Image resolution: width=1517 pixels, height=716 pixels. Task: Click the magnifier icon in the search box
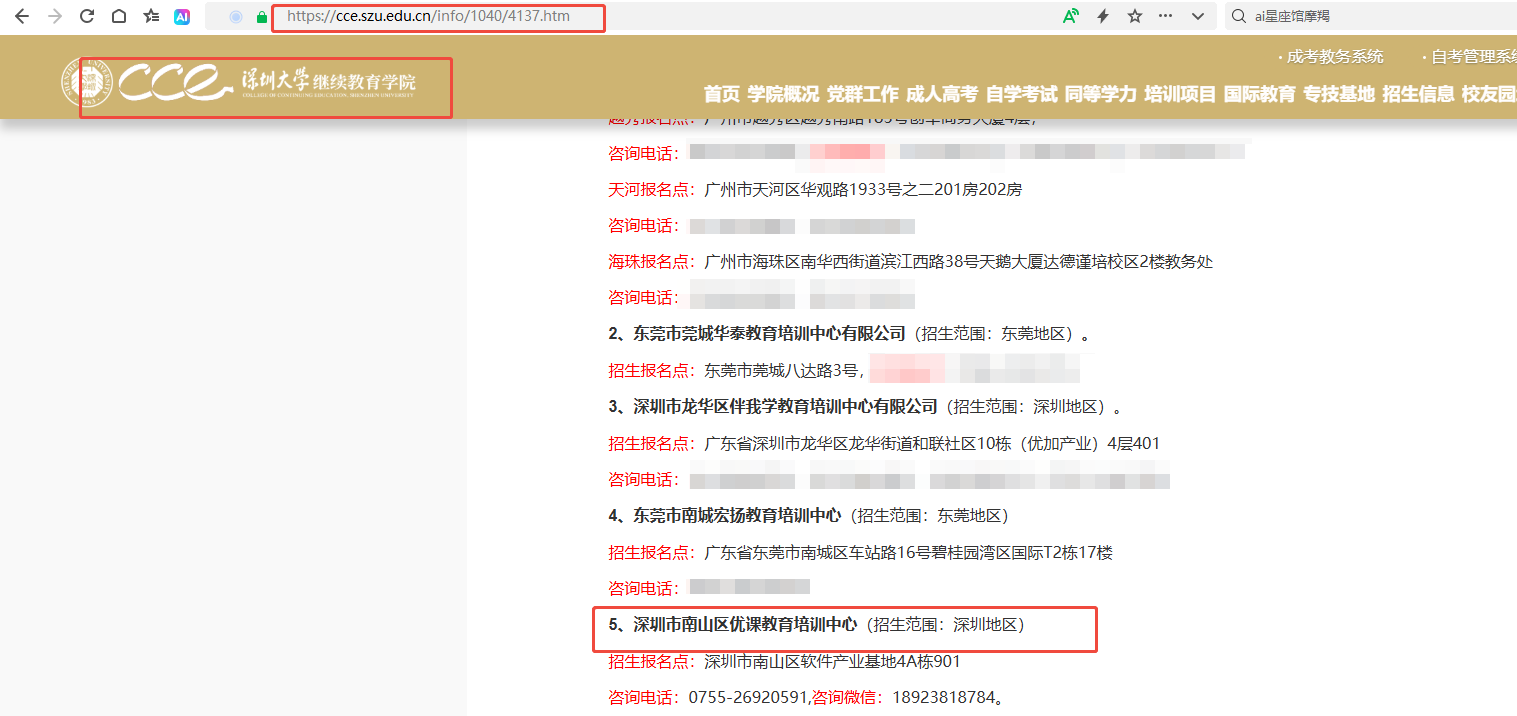1240,16
